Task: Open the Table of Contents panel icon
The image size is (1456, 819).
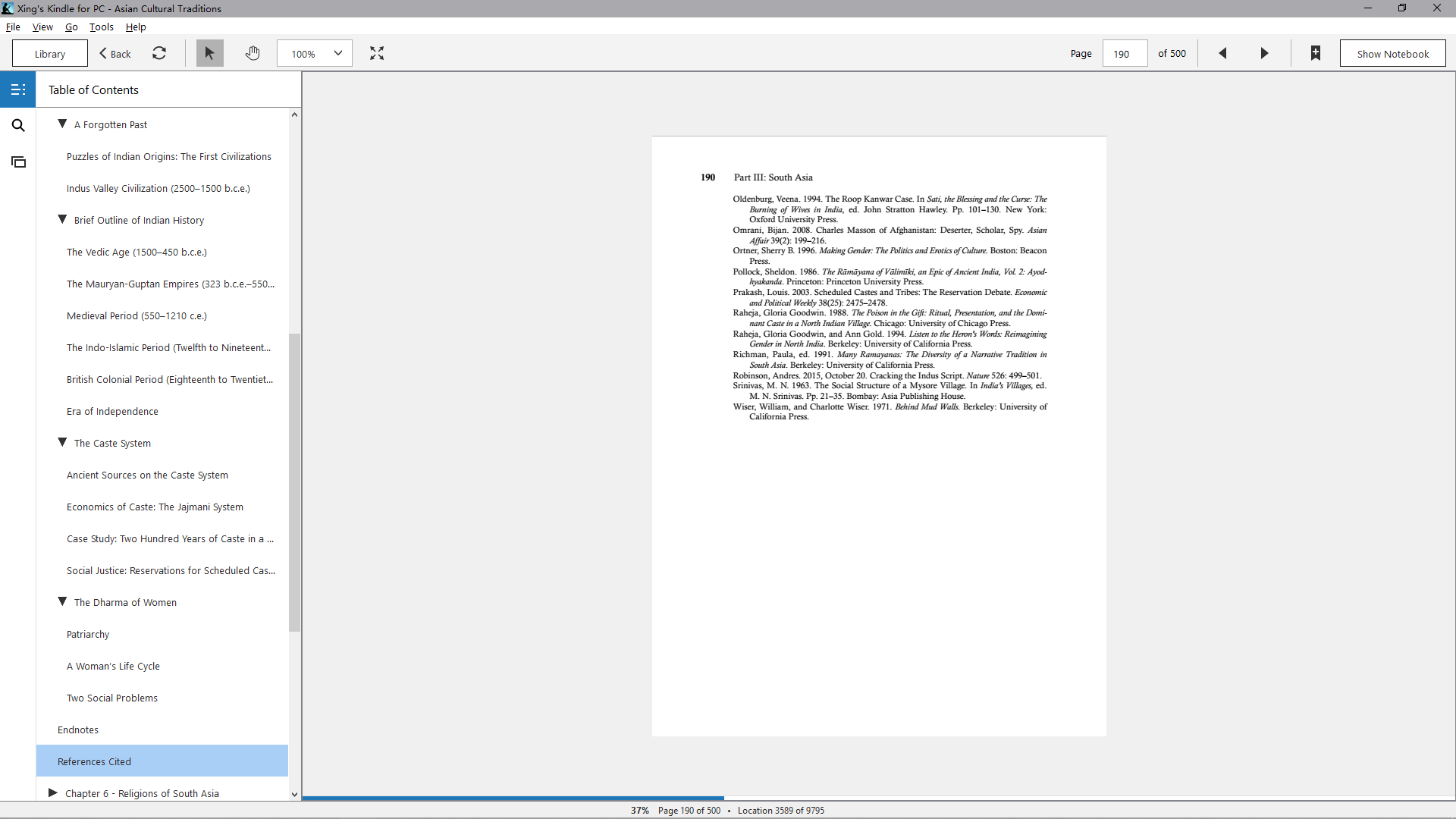Action: pos(18,89)
